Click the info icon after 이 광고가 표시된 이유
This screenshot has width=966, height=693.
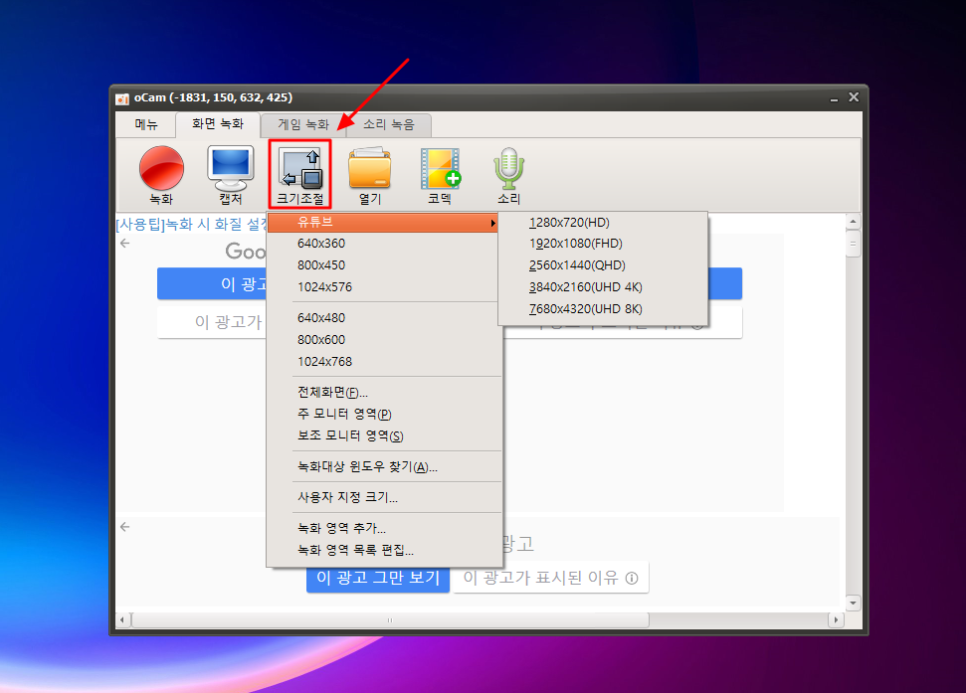(632, 578)
